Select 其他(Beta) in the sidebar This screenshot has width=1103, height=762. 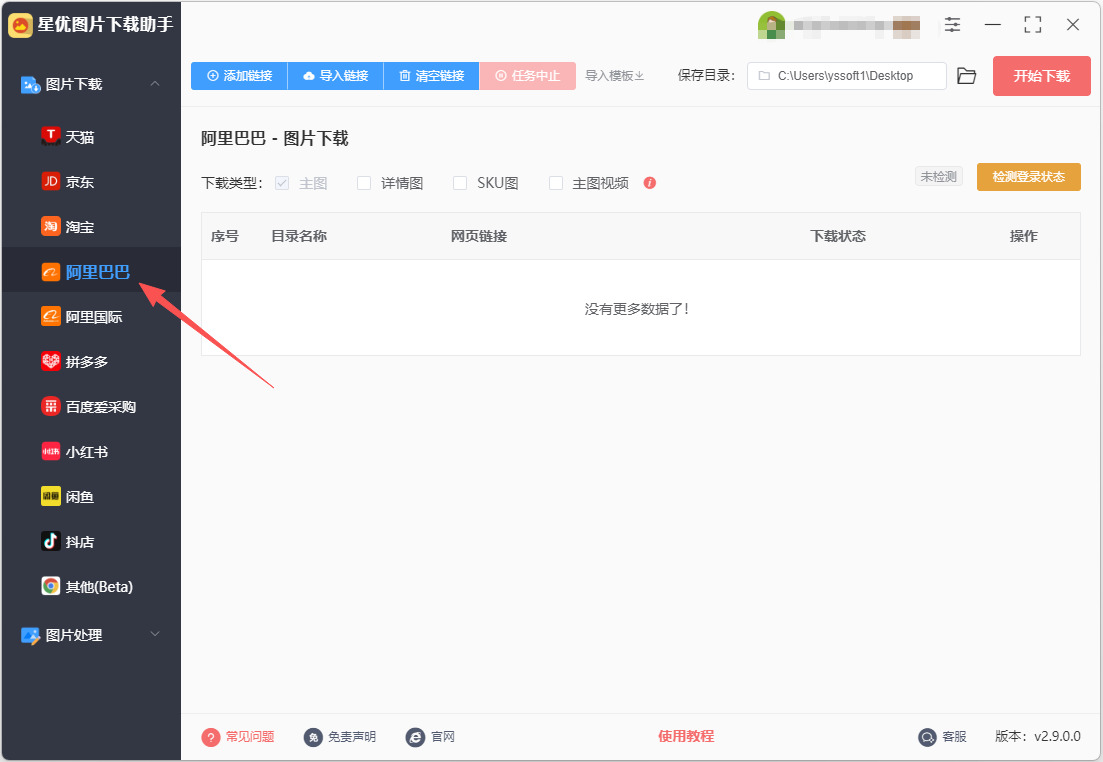coord(91,586)
